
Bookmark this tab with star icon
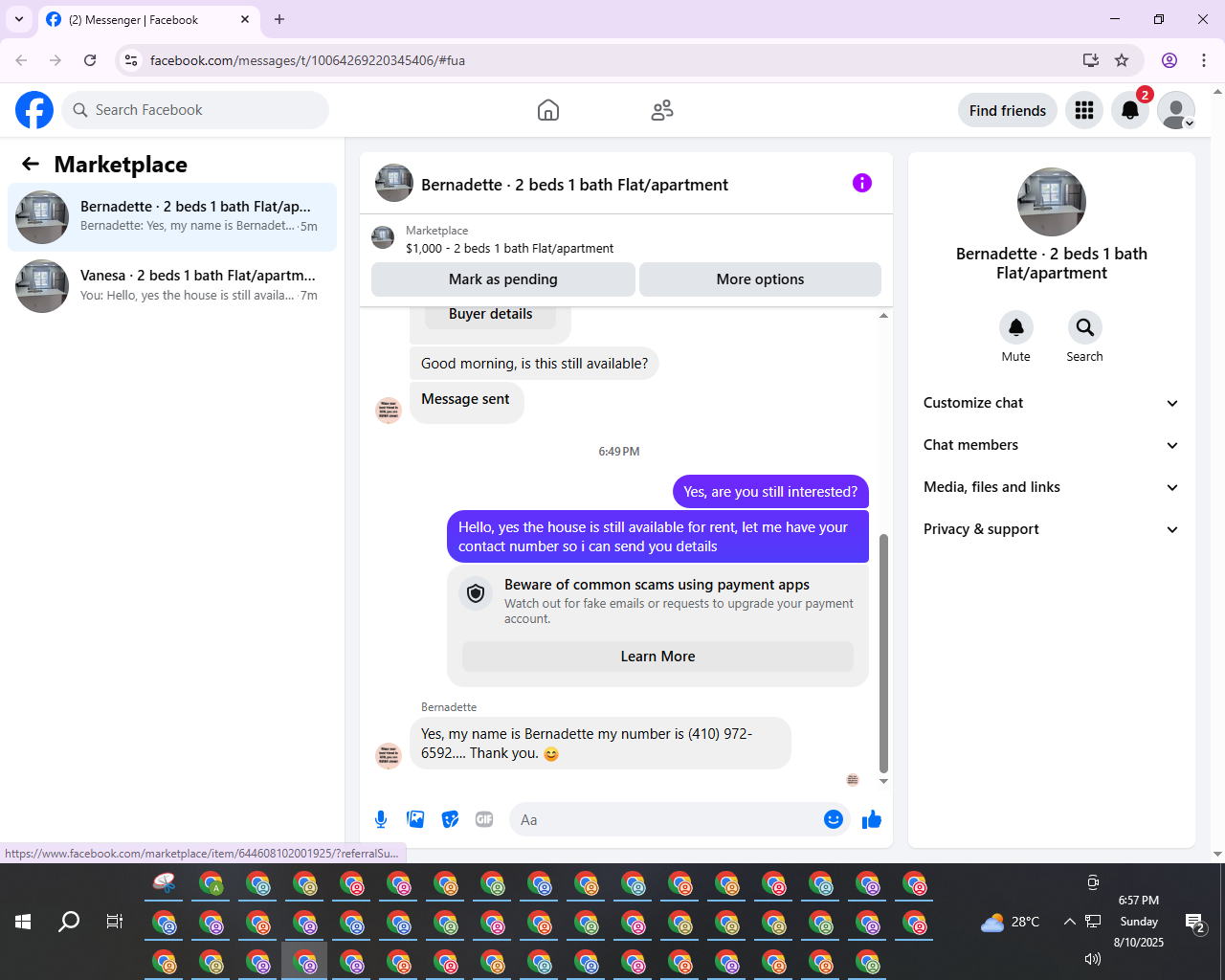click(x=1122, y=60)
